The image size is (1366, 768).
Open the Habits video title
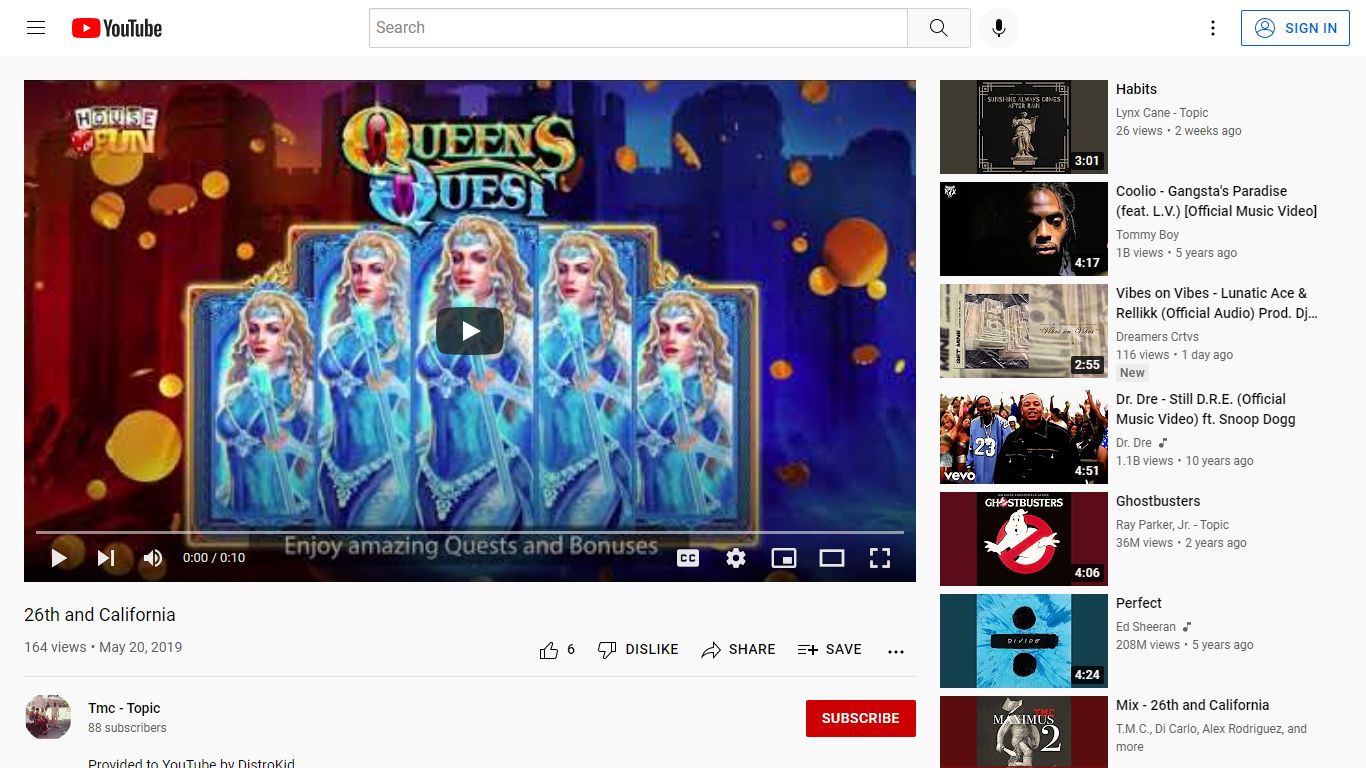(1136, 89)
